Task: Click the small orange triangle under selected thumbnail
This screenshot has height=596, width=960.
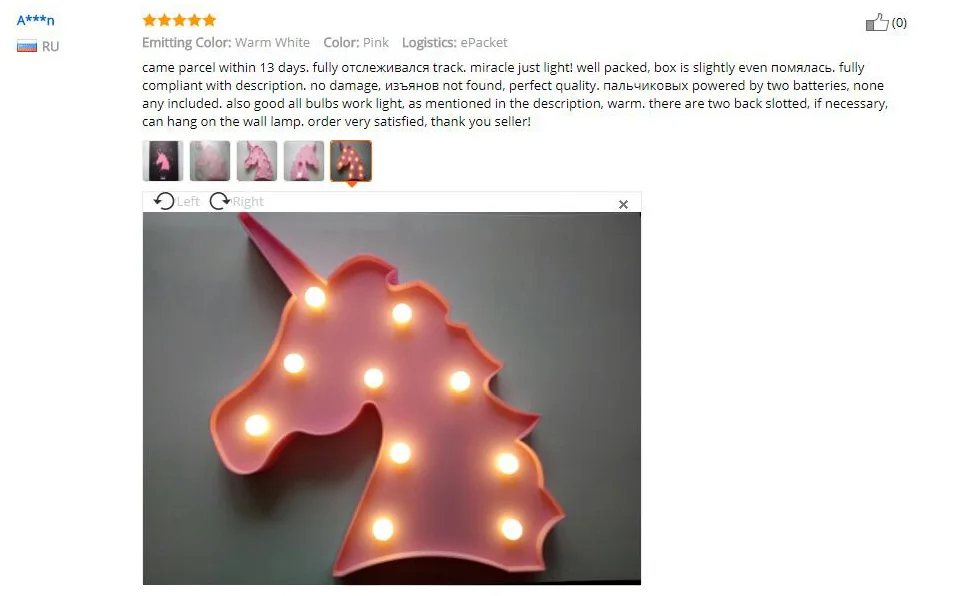Action: tap(351, 184)
